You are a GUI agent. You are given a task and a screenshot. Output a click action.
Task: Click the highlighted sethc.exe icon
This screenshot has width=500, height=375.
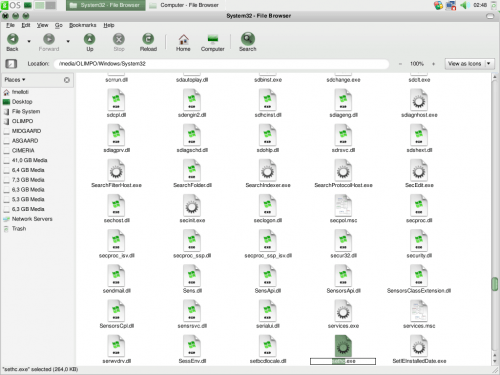click(343, 346)
